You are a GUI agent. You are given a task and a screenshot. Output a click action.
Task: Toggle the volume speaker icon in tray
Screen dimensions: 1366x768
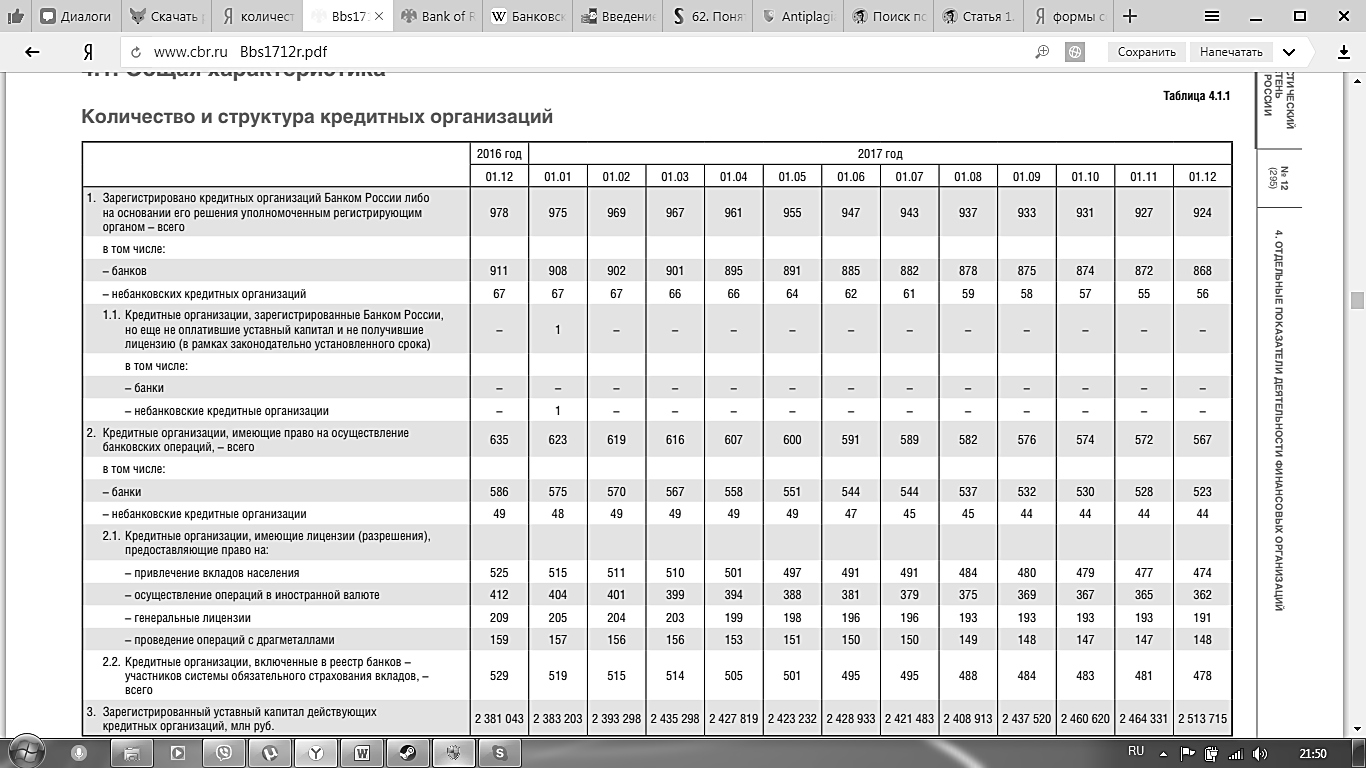[1260, 753]
